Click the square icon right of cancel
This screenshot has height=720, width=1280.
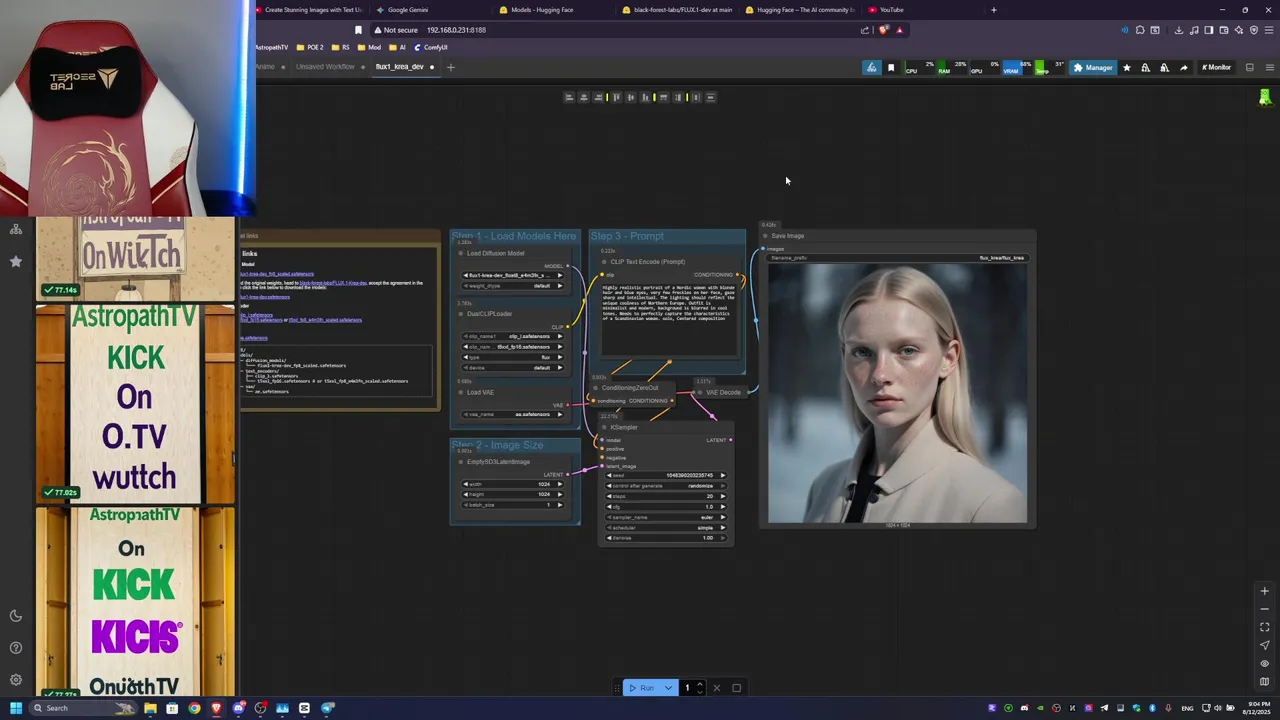coord(737,688)
